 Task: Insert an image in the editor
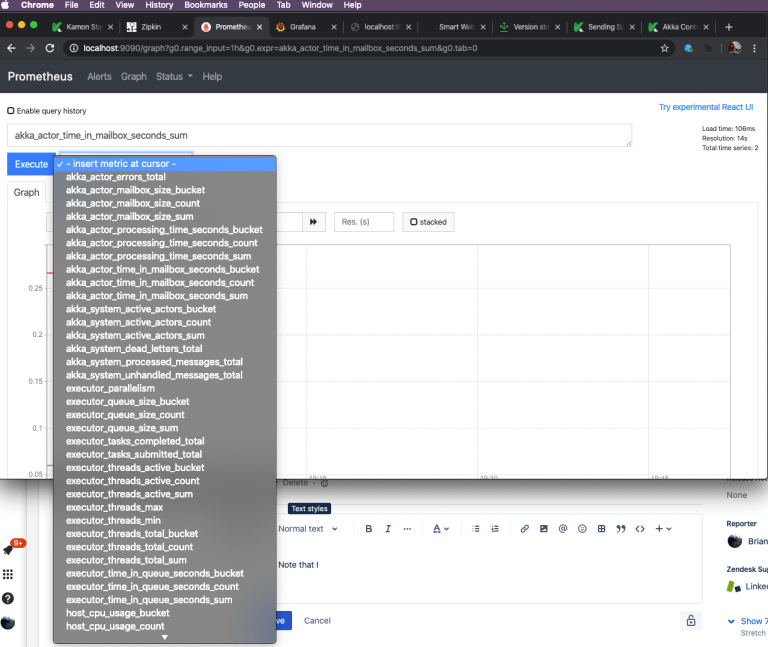(544, 528)
